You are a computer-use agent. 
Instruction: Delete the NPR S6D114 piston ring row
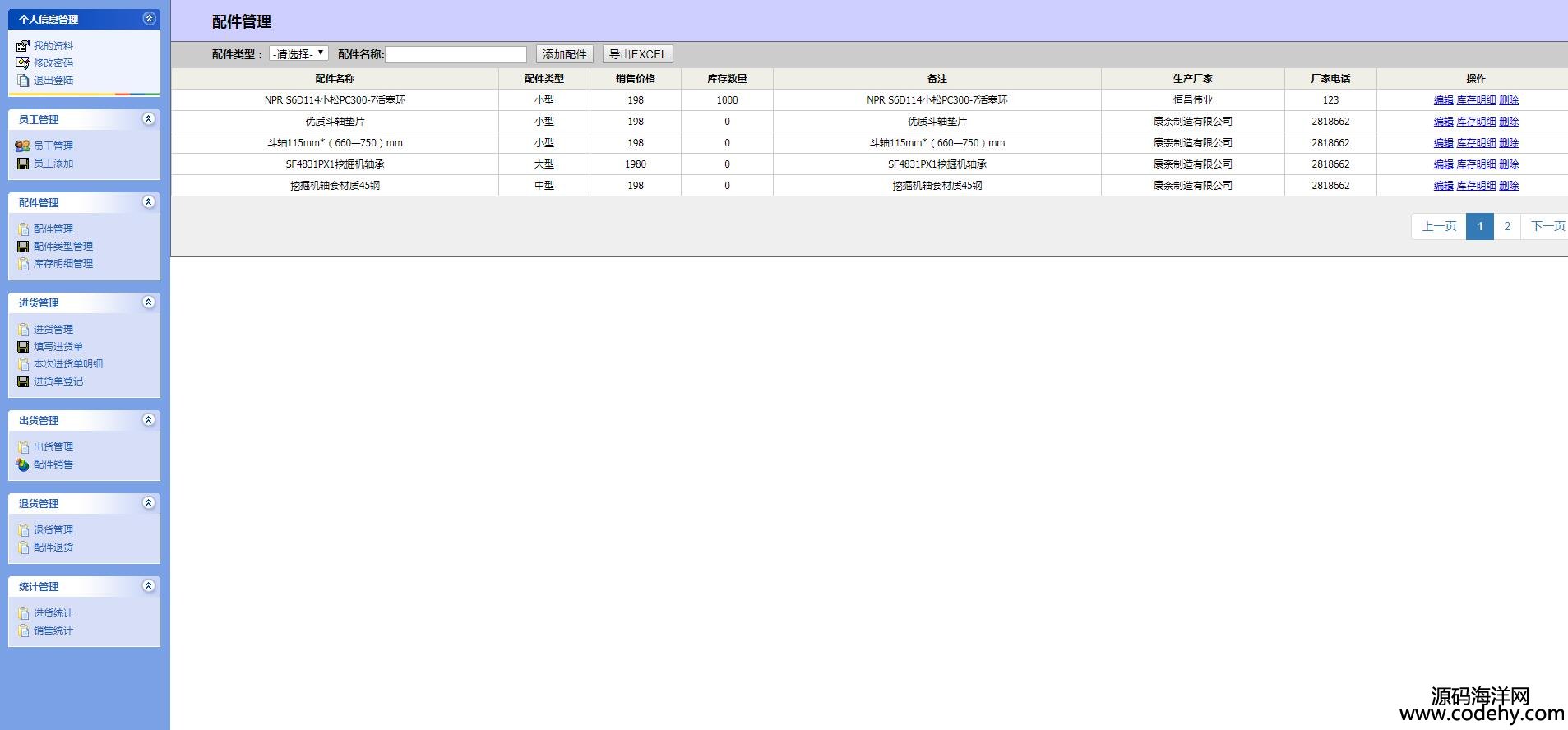coord(1509,100)
